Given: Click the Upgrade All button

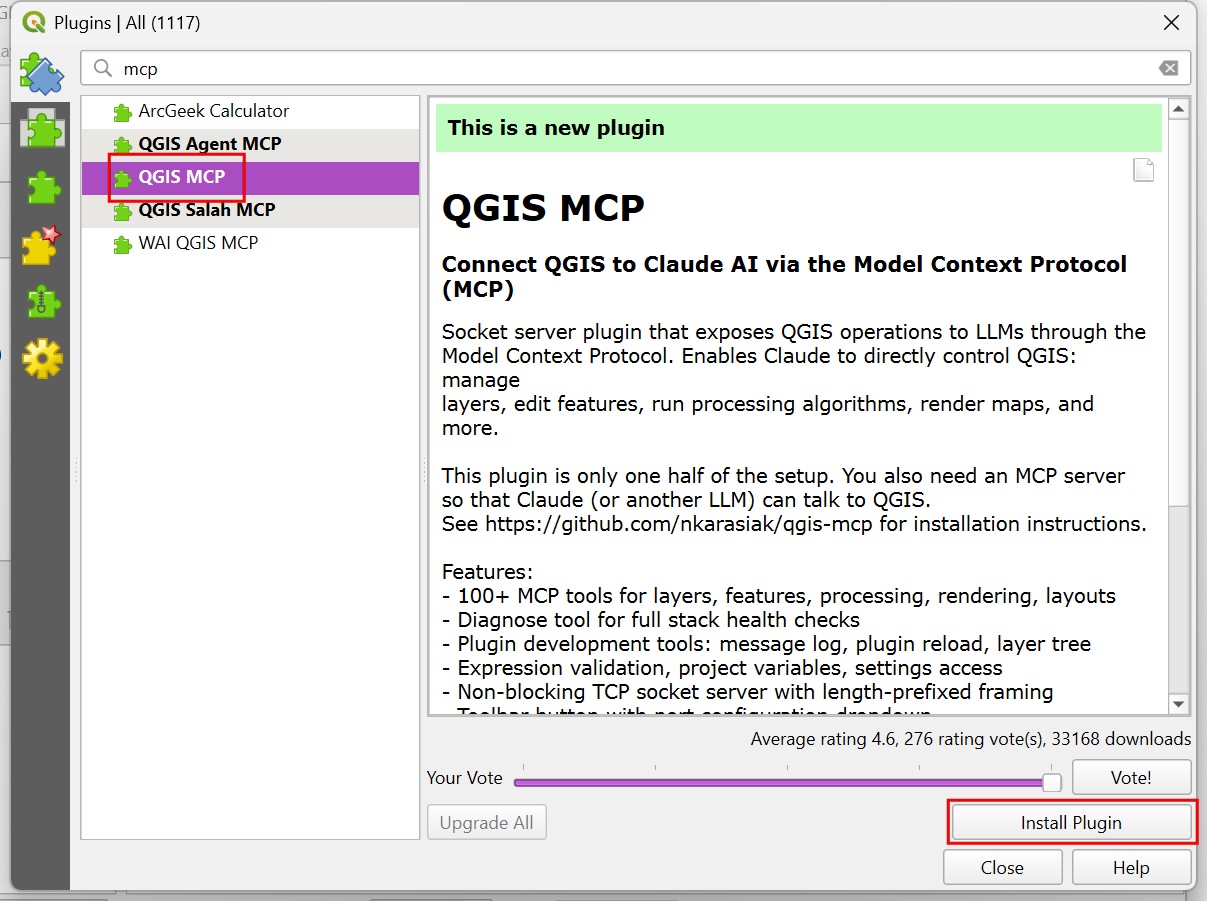Looking at the screenshot, I should point(487,823).
